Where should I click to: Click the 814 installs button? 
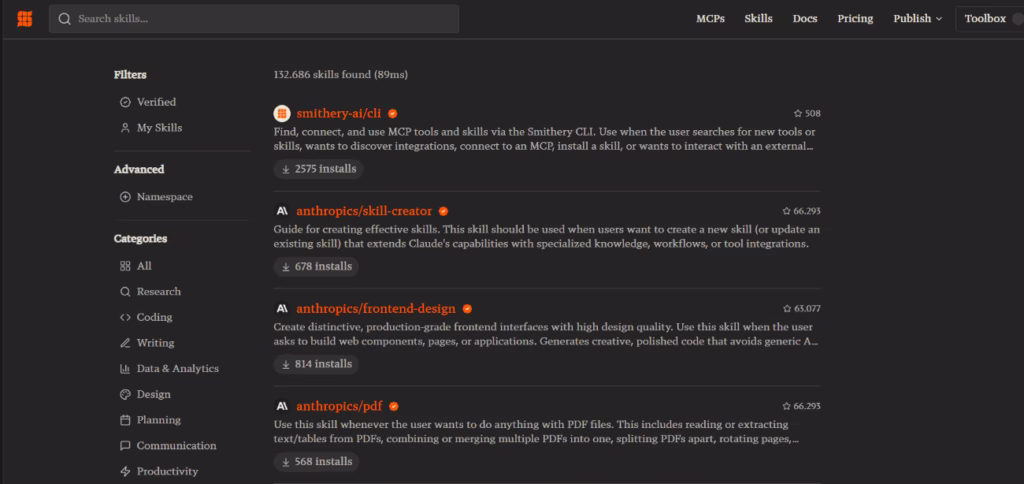pyautogui.click(x=316, y=364)
